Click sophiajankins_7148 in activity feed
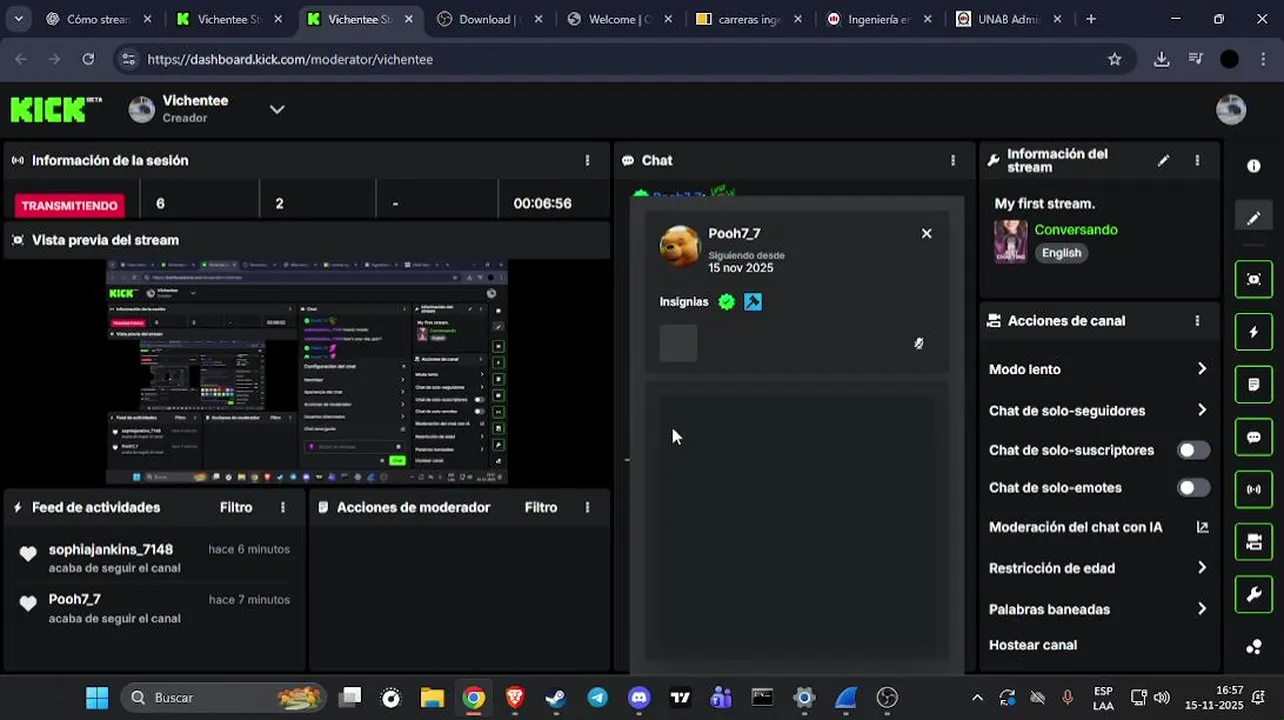Image resolution: width=1284 pixels, height=720 pixels. click(x=111, y=549)
